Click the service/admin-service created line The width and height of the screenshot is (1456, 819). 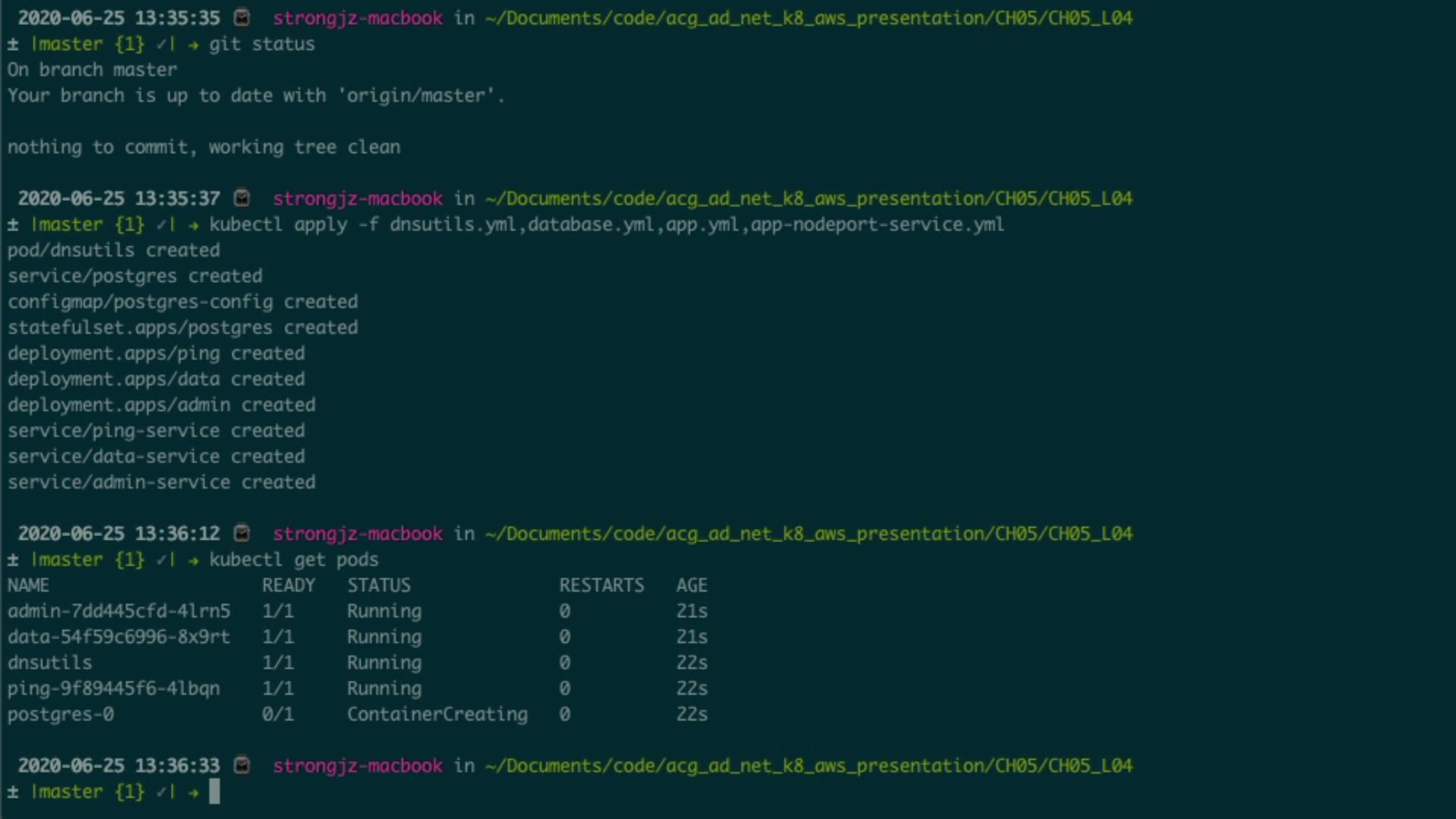pyautogui.click(x=162, y=482)
